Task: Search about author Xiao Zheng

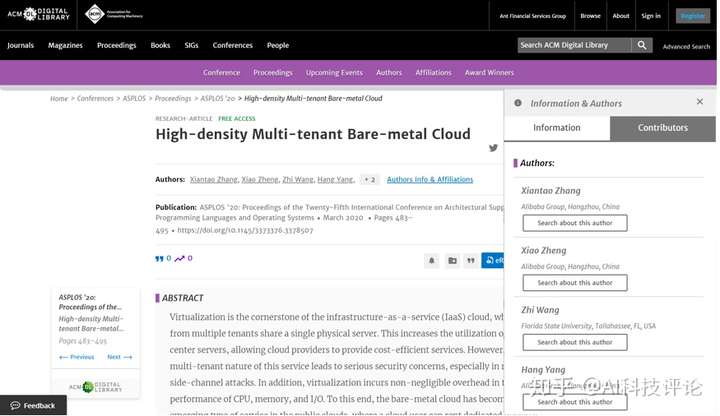Action: [x=575, y=282]
